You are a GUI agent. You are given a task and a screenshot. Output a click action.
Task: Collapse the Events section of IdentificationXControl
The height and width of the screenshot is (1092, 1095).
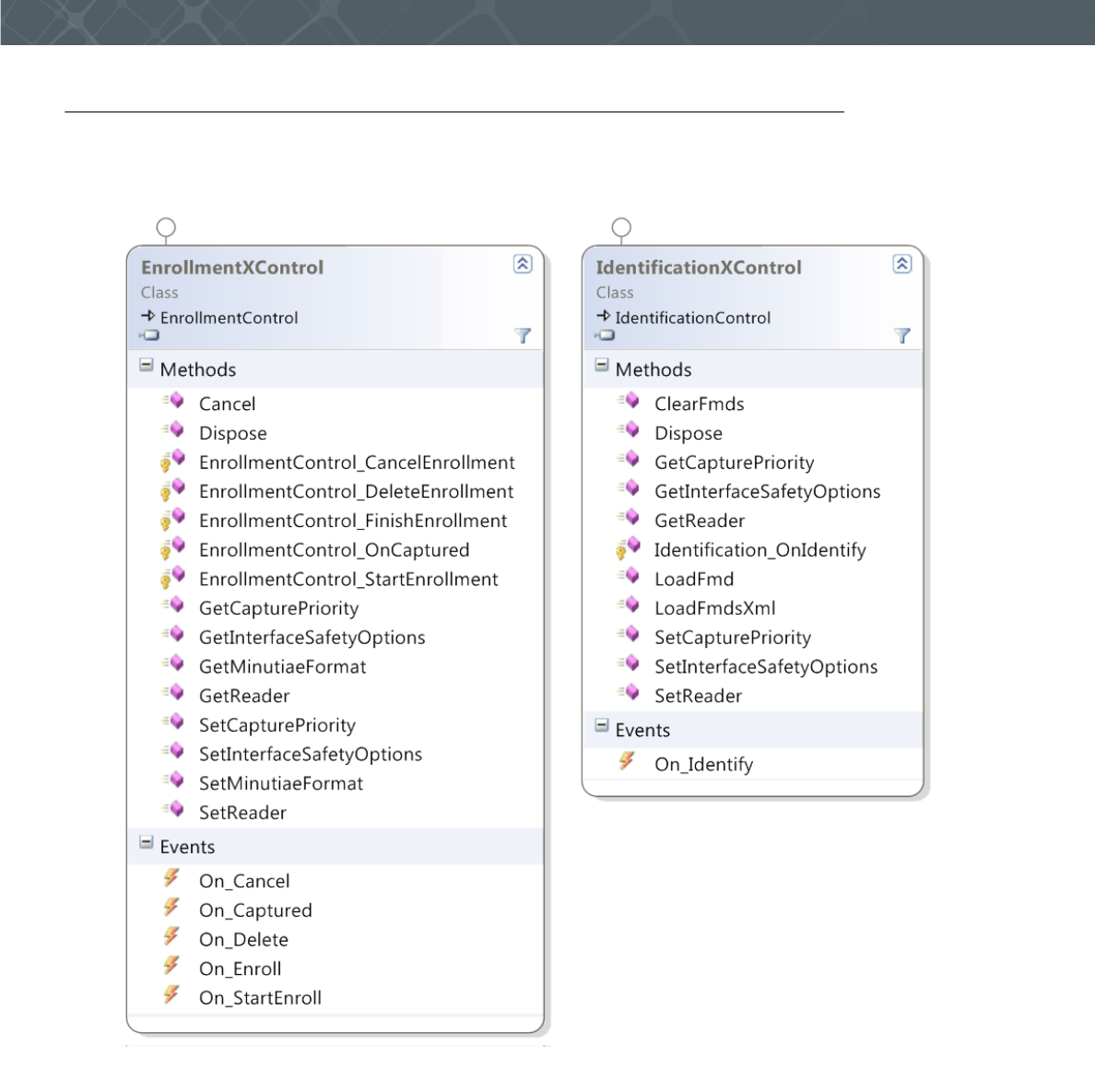click(x=602, y=726)
